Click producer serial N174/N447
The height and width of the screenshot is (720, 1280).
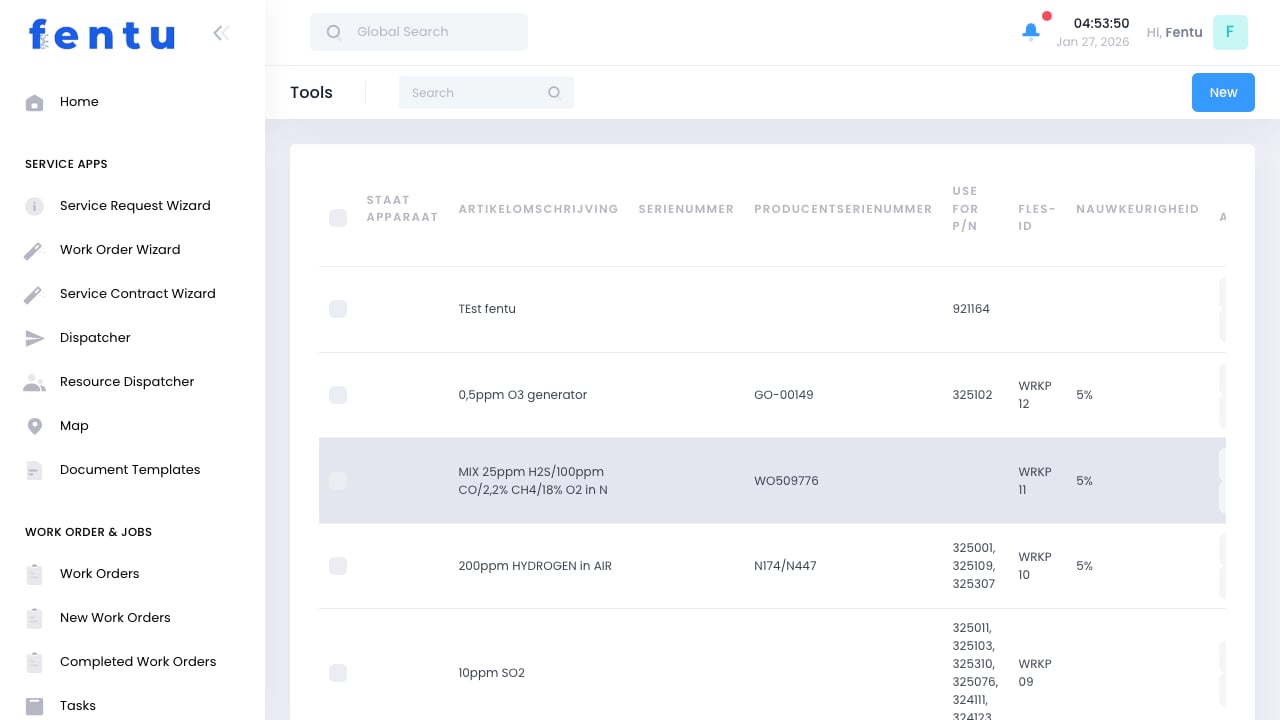[x=785, y=566]
